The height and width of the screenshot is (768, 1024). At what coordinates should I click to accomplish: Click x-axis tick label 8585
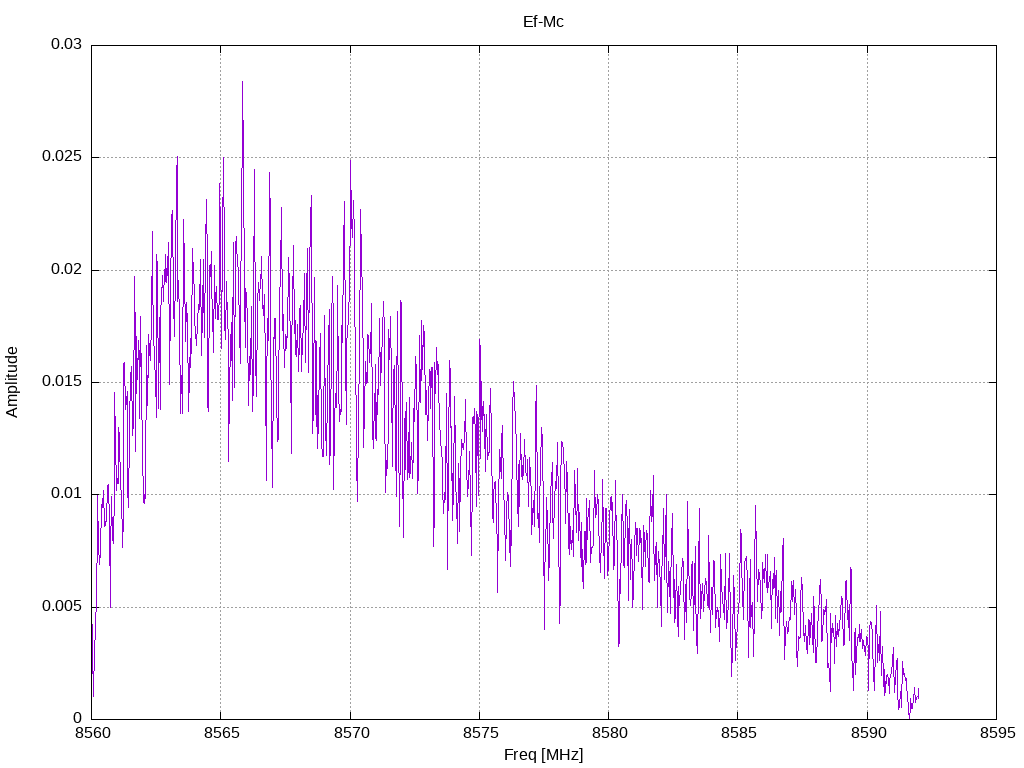pos(738,733)
